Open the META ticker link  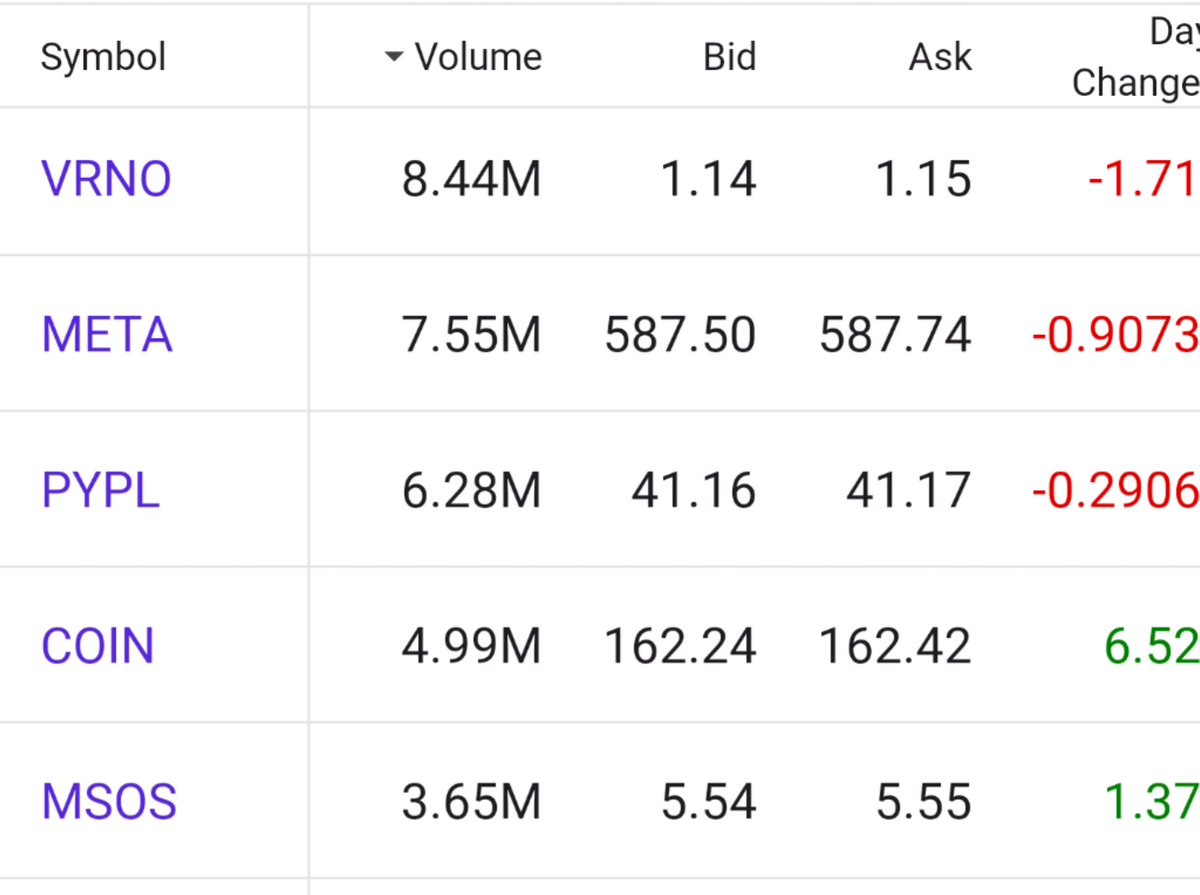pos(107,335)
